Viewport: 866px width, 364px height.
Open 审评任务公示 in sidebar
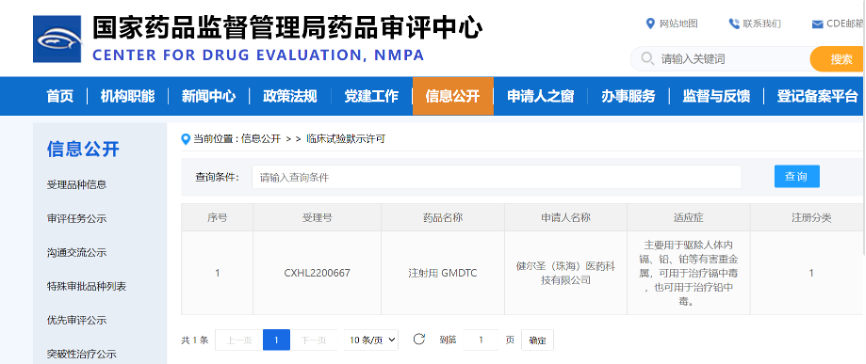tap(77, 219)
